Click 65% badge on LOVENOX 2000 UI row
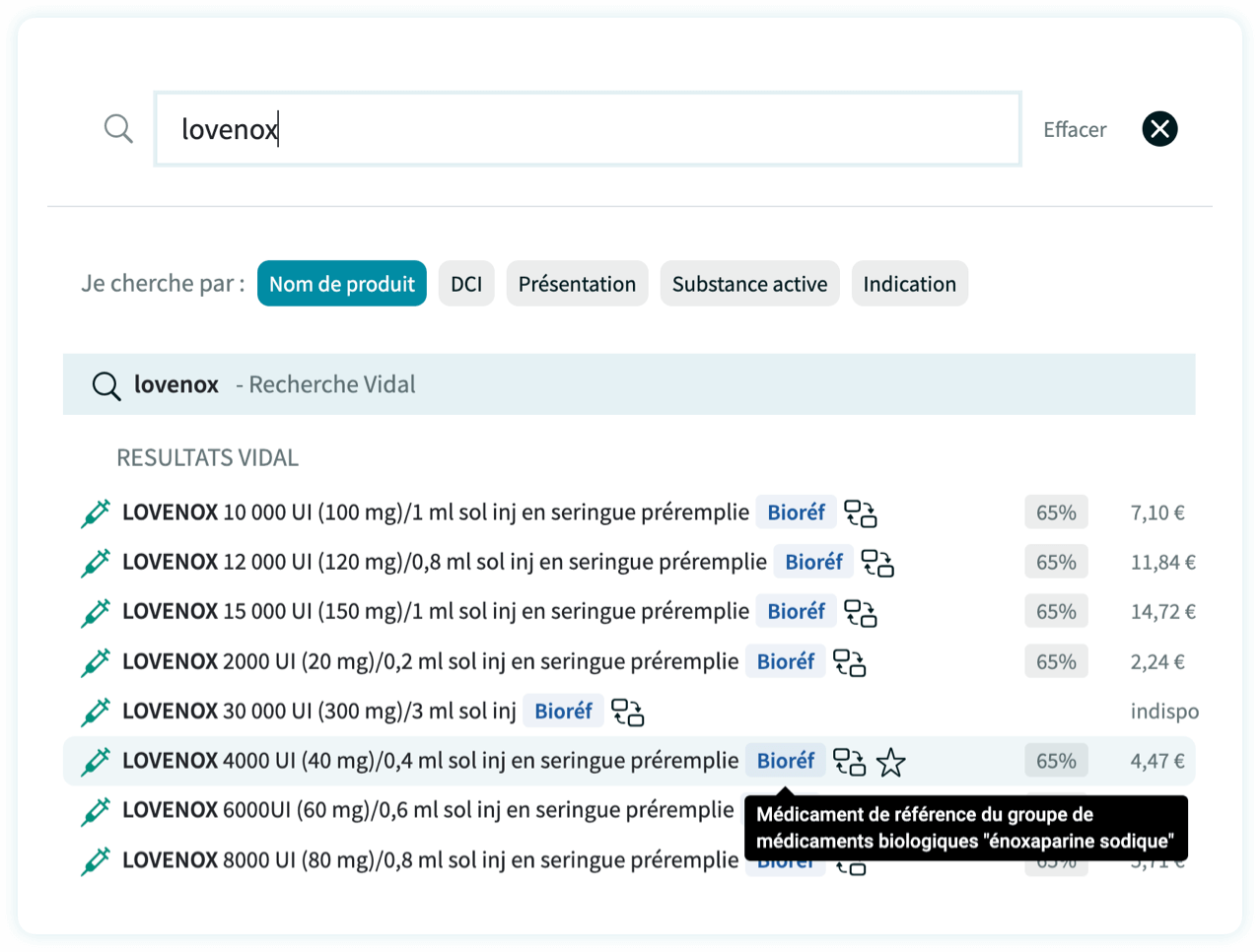The width and height of the screenshot is (1260, 952). pos(1056,661)
